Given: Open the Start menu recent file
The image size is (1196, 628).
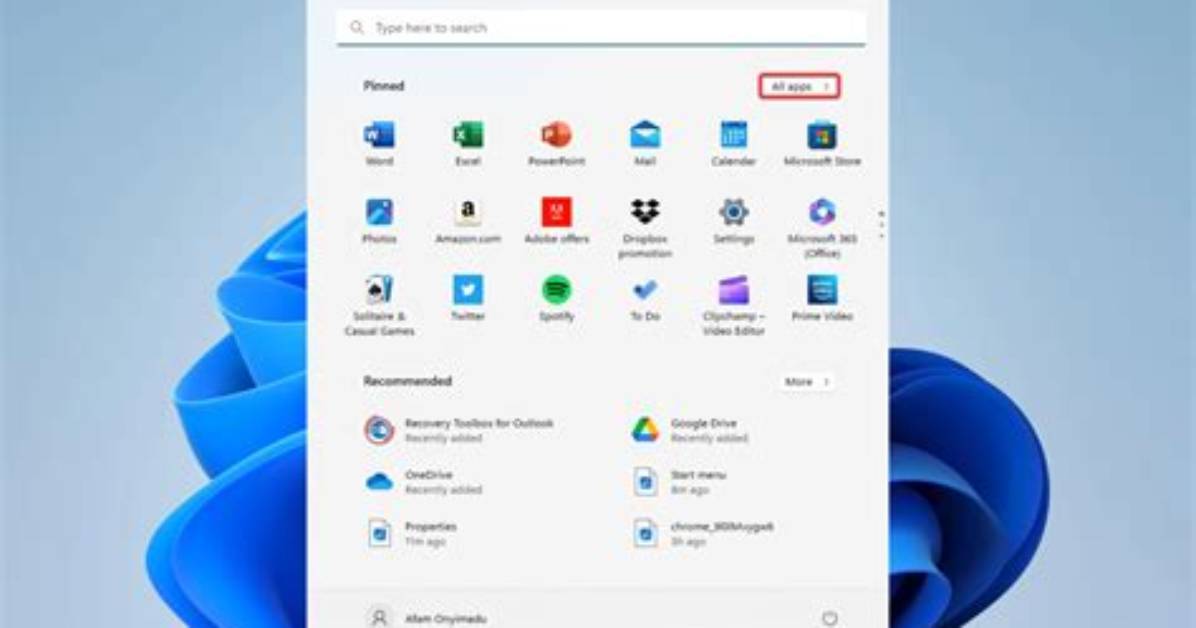Looking at the screenshot, I should [x=679, y=481].
